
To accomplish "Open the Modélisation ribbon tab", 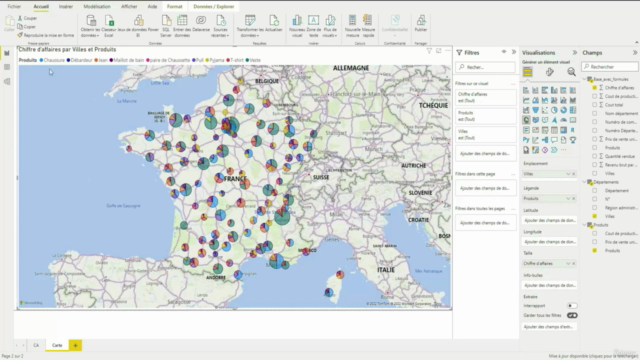I will pyautogui.click(x=97, y=7).
